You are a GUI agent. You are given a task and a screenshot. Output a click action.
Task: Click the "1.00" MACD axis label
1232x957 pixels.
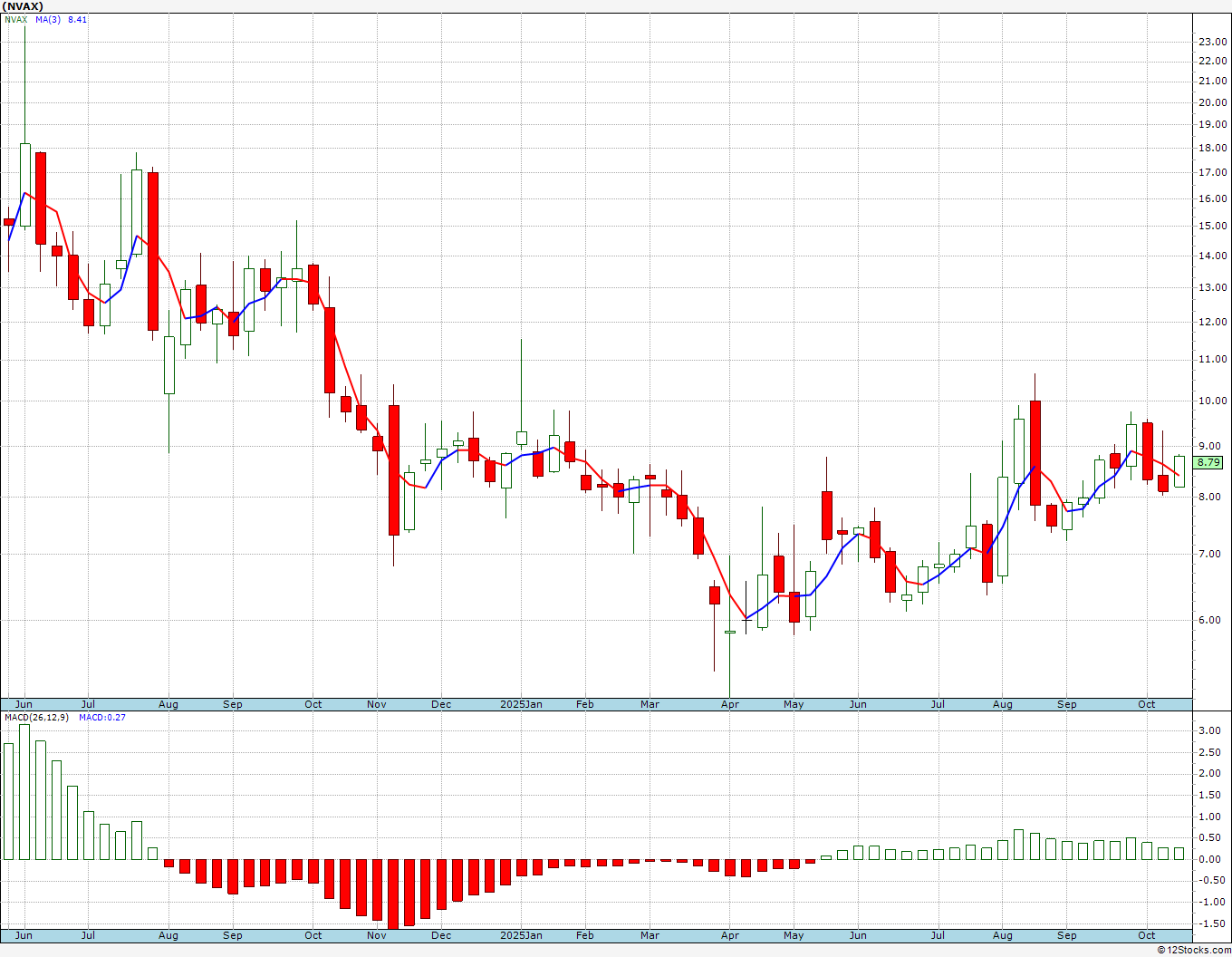click(1209, 817)
